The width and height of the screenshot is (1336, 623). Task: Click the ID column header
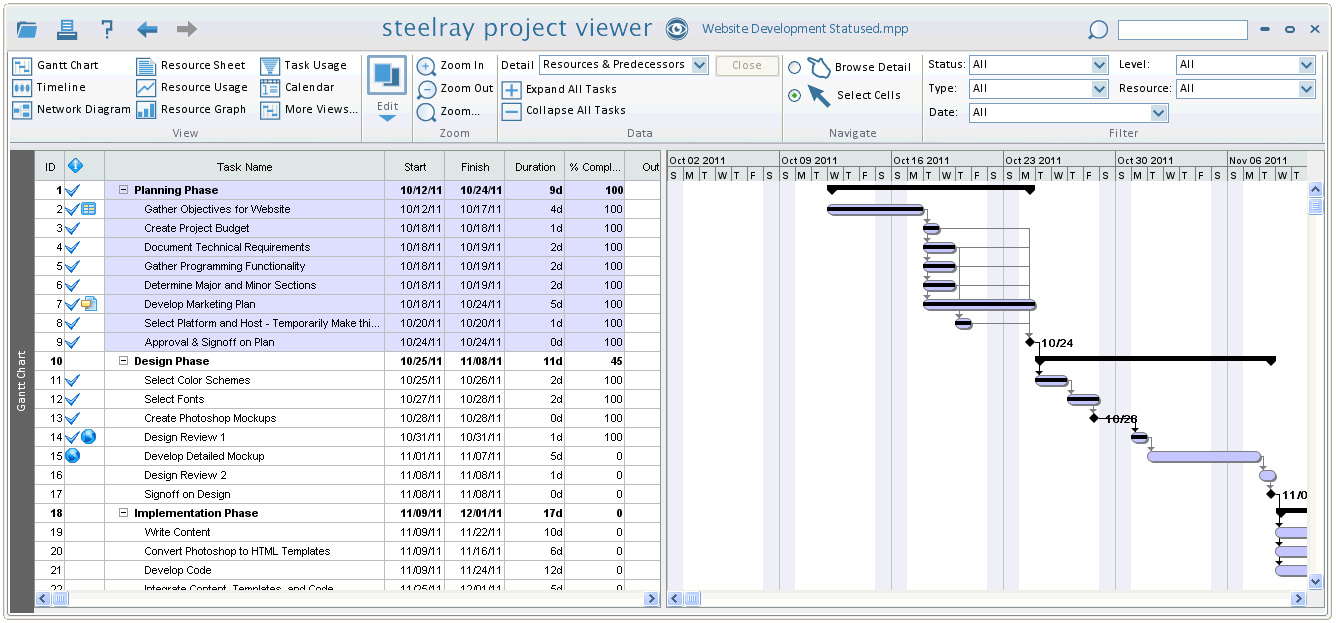pyautogui.click(x=50, y=167)
